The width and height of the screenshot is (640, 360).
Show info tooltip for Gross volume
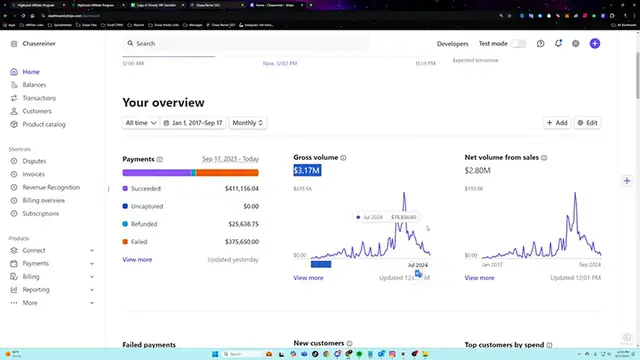[x=343, y=158]
